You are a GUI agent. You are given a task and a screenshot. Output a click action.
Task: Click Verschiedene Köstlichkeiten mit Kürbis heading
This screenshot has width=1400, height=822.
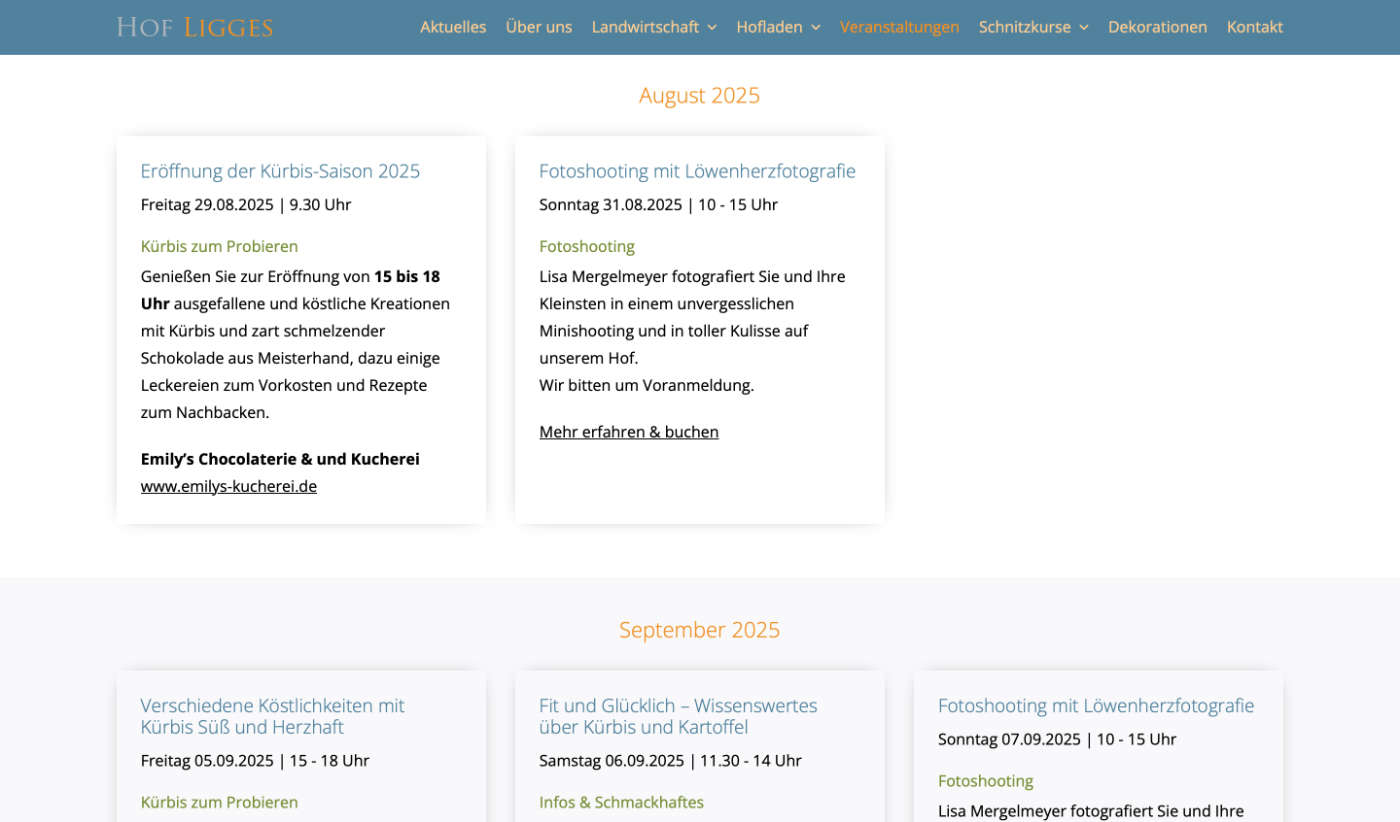click(272, 716)
